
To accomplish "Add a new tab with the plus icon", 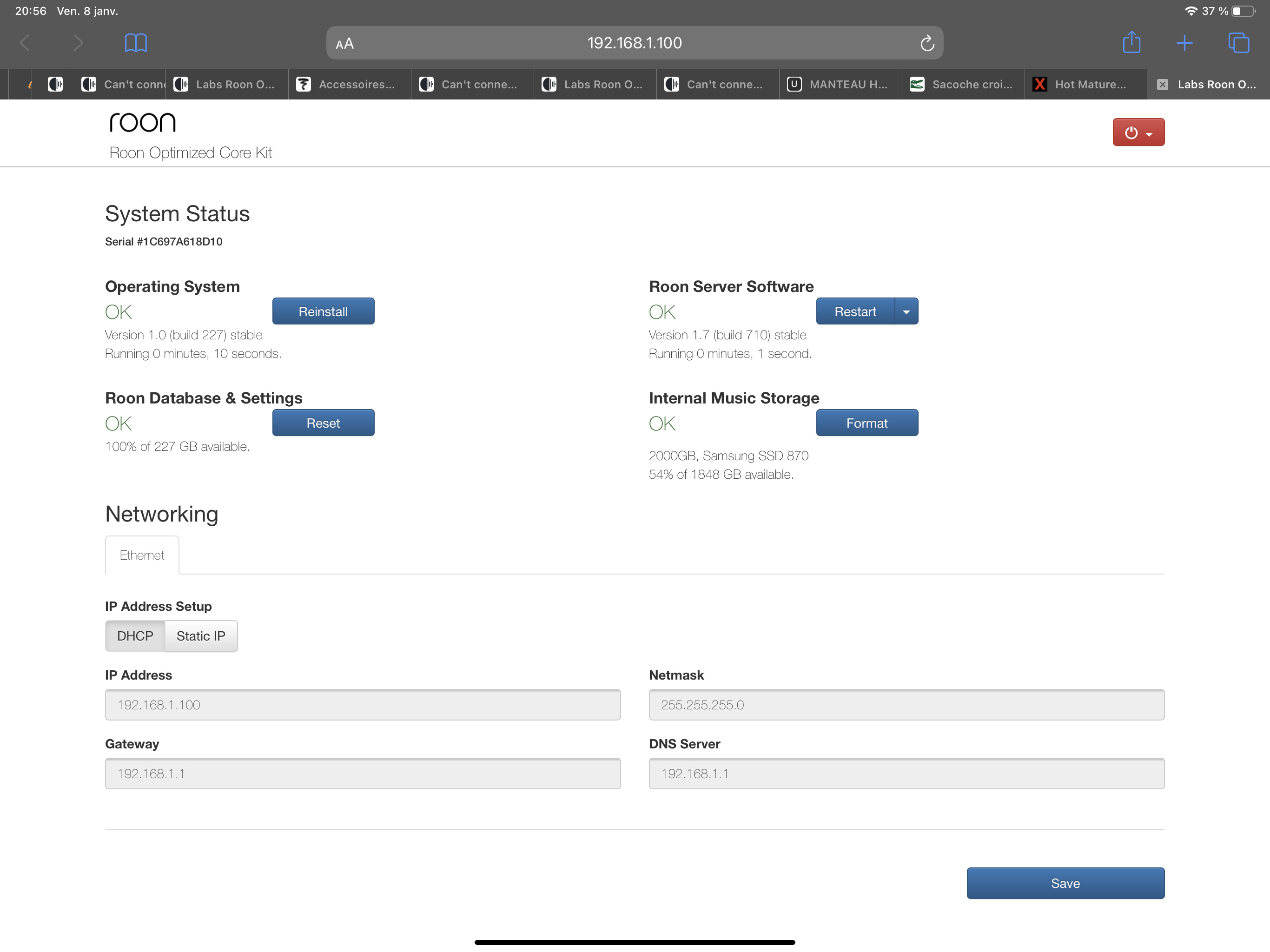I will [1184, 43].
